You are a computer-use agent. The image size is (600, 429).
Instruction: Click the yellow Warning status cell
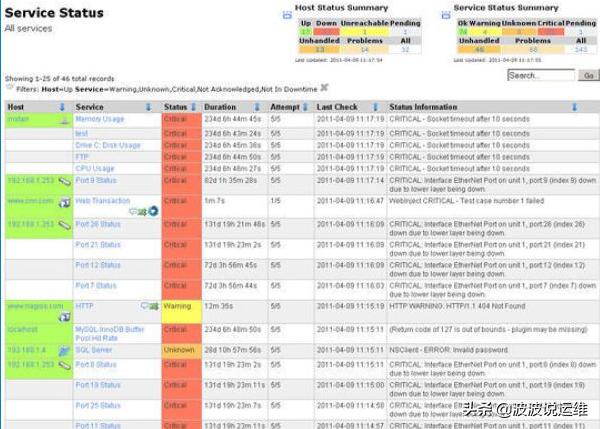coord(182,312)
